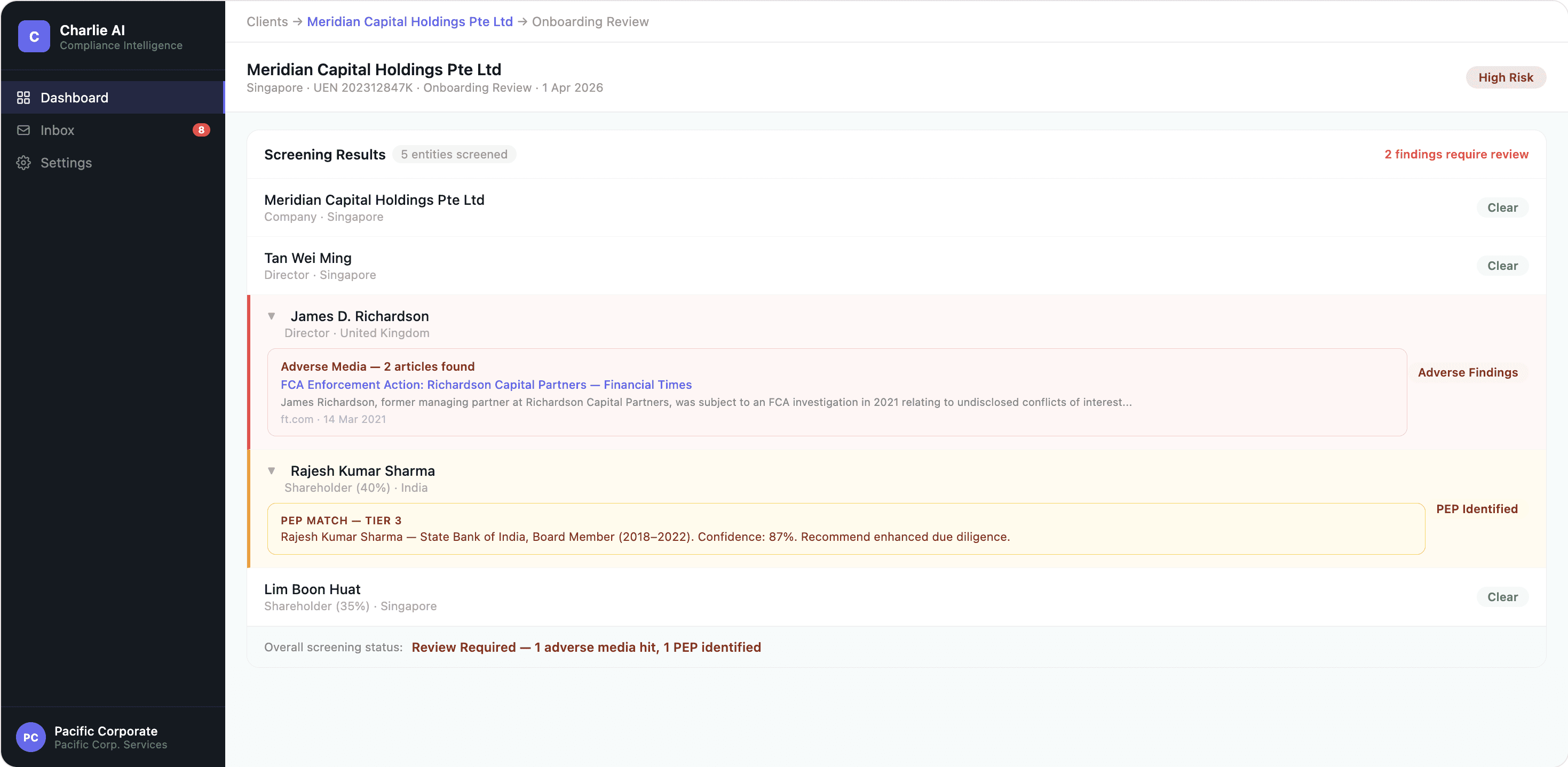1568x767 pixels.
Task: Open the Inbox menu item
Action: tap(57, 130)
